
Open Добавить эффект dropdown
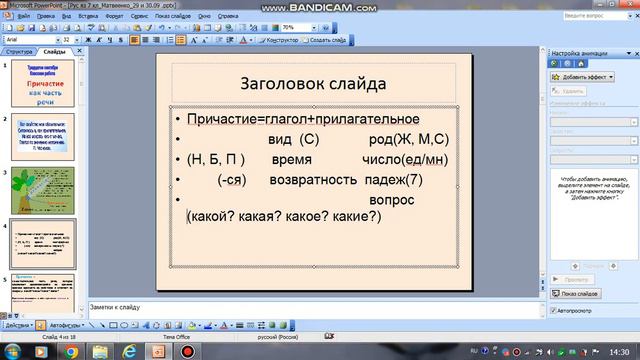(582, 77)
